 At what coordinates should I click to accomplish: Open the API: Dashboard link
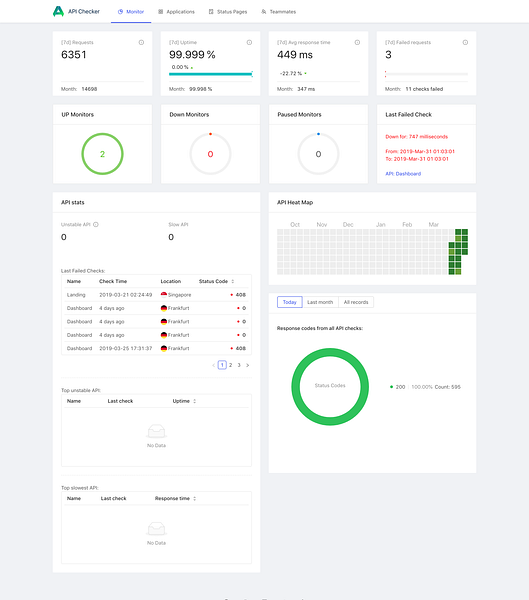(x=403, y=174)
